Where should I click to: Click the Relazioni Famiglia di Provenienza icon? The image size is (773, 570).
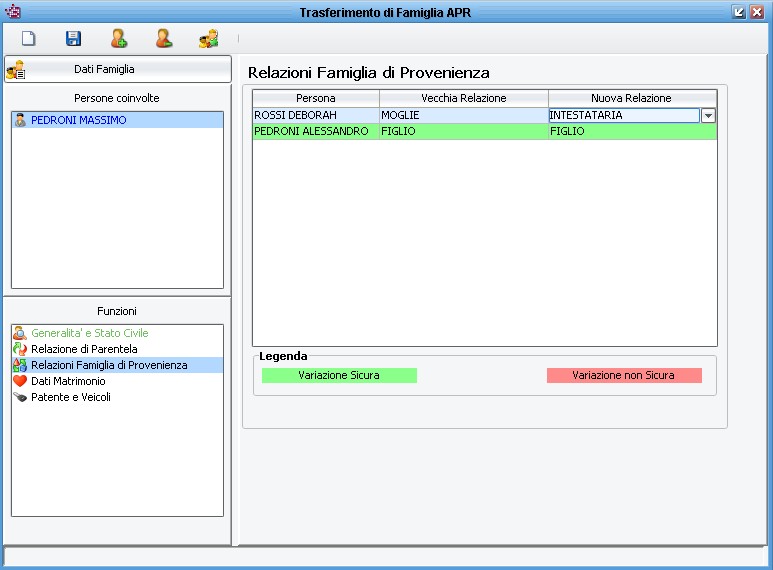point(20,365)
